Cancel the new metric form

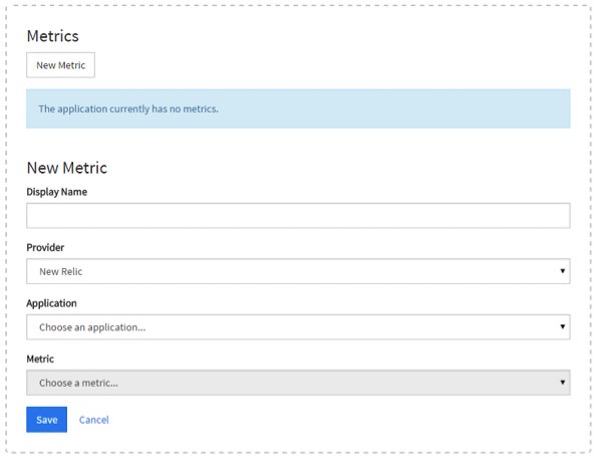tap(94, 420)
